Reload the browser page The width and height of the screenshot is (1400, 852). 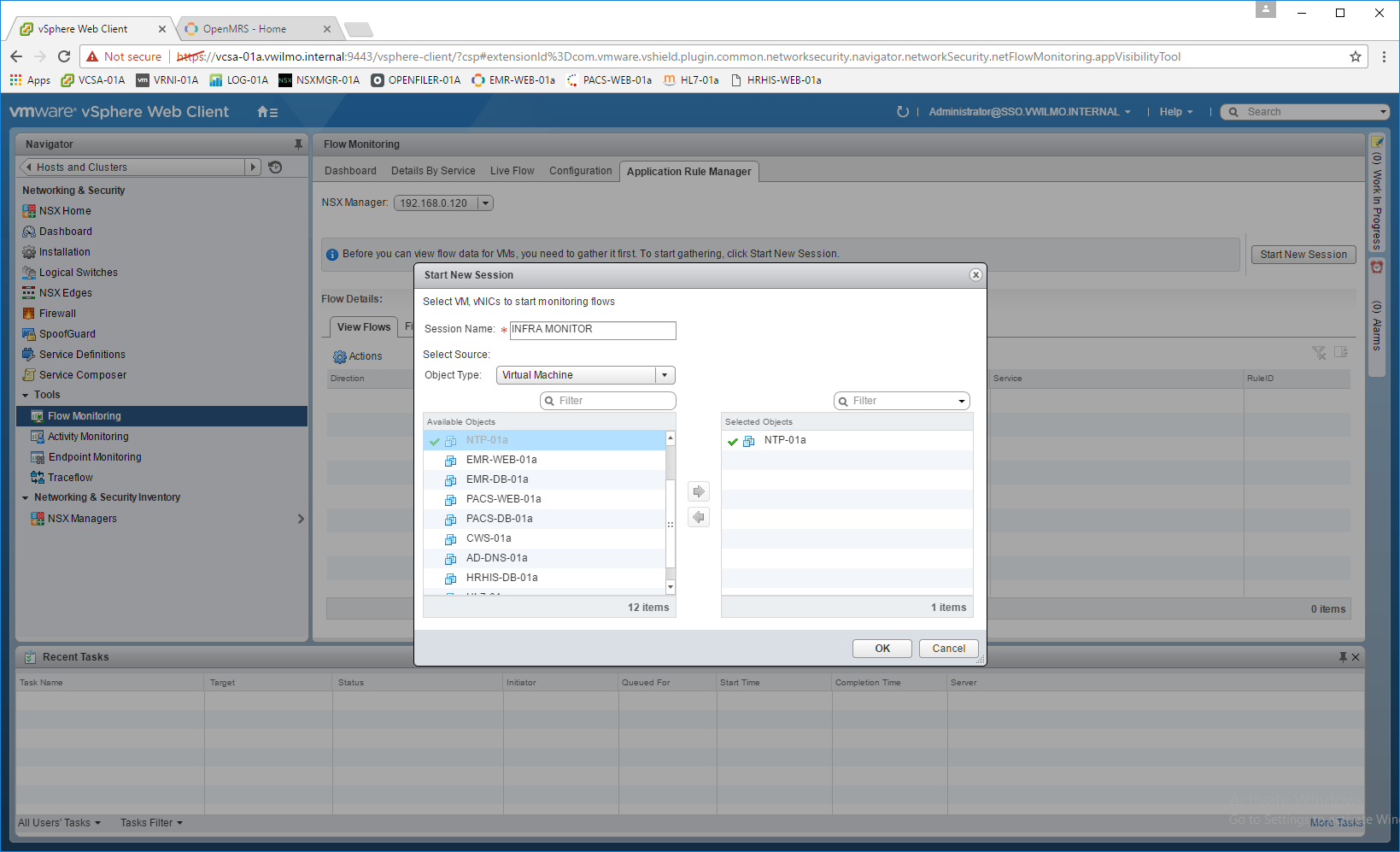[x=64, y=56]
